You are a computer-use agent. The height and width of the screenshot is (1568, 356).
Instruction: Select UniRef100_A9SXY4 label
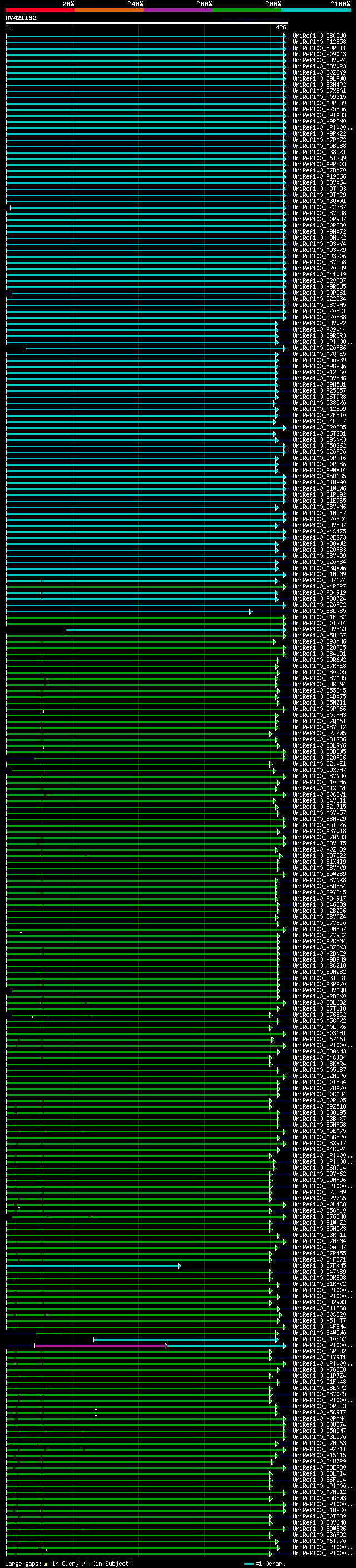[319, 244]
